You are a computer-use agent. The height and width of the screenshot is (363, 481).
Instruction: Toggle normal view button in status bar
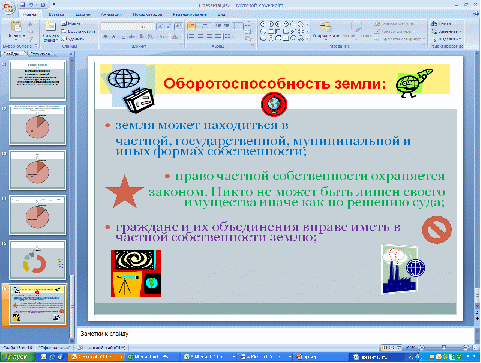(x=386, y=347)
